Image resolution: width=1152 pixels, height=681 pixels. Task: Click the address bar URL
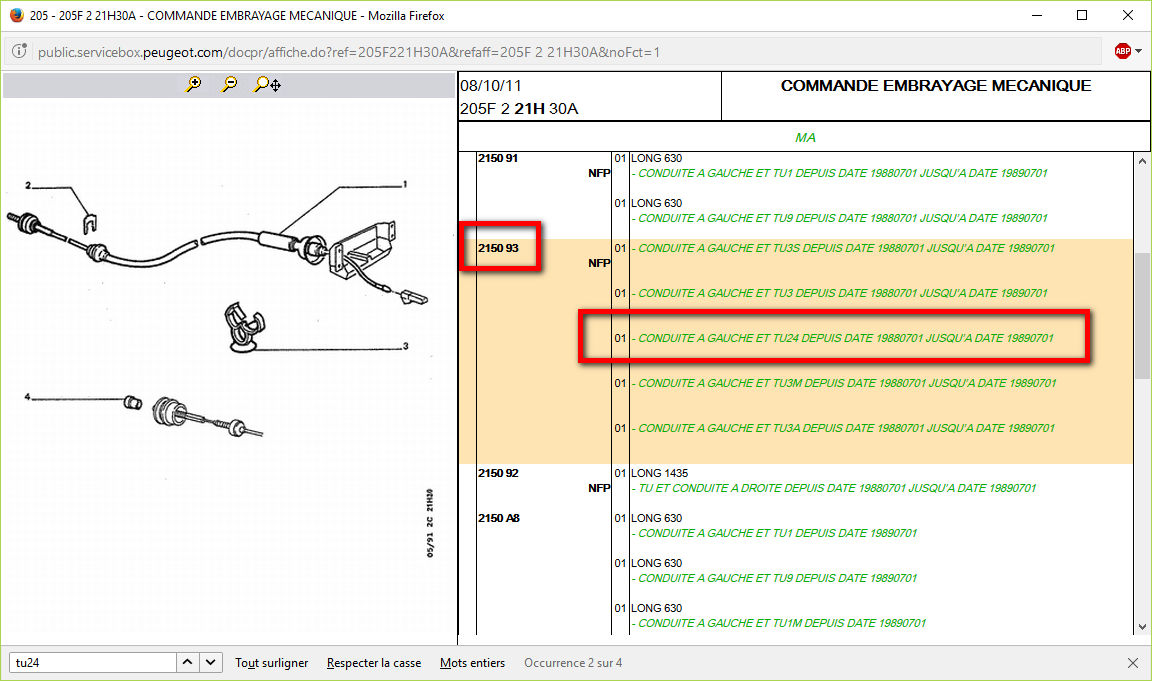[x=349, y=52]
